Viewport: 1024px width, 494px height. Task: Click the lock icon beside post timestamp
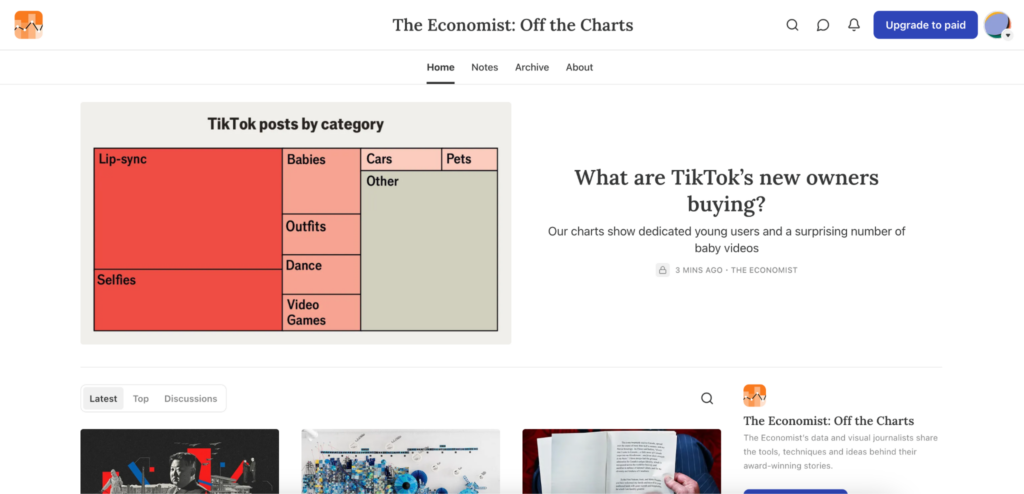click(662, 270)
